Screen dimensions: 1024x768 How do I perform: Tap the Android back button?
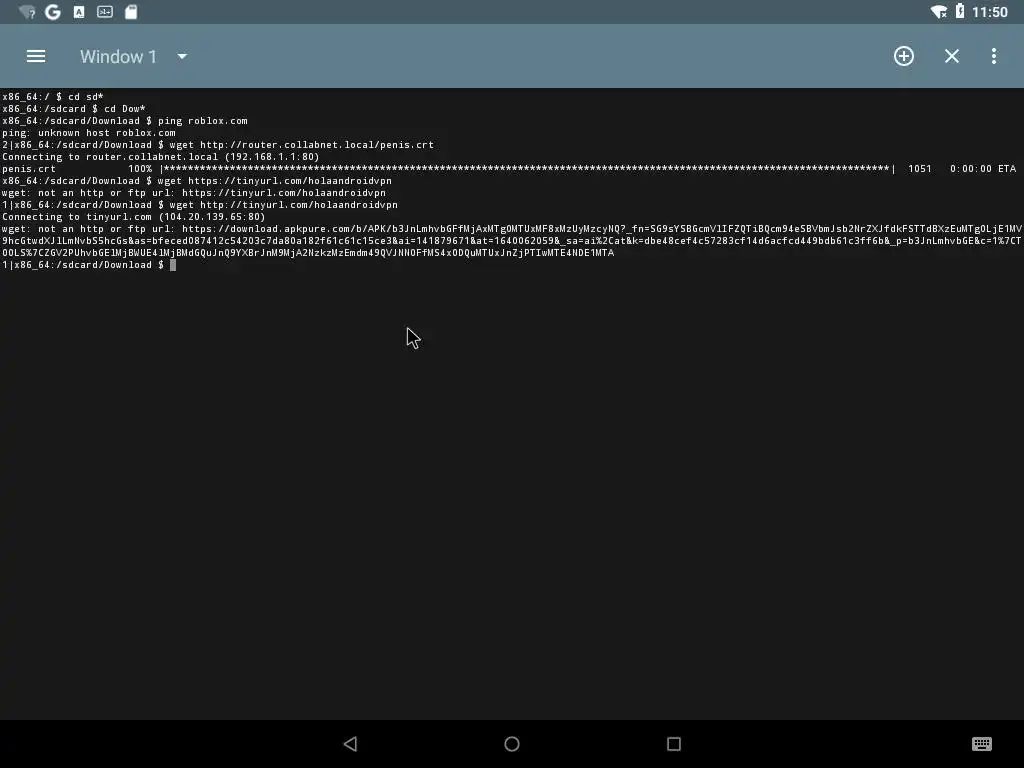[x=351, y=744]
